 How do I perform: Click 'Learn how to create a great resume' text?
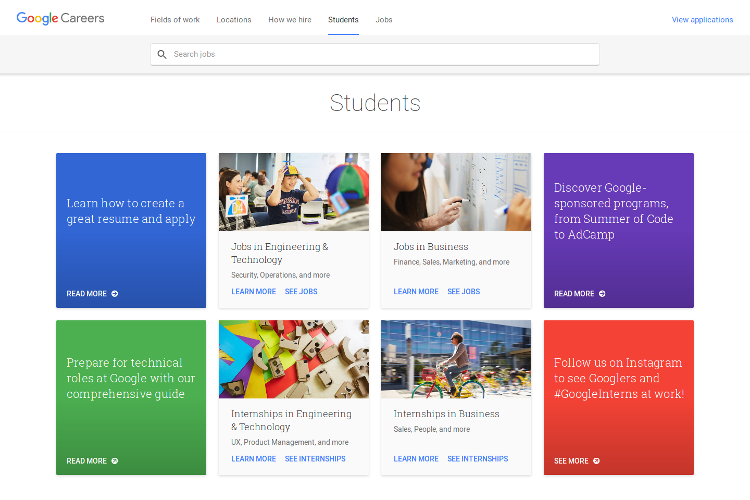coord(131,211)
